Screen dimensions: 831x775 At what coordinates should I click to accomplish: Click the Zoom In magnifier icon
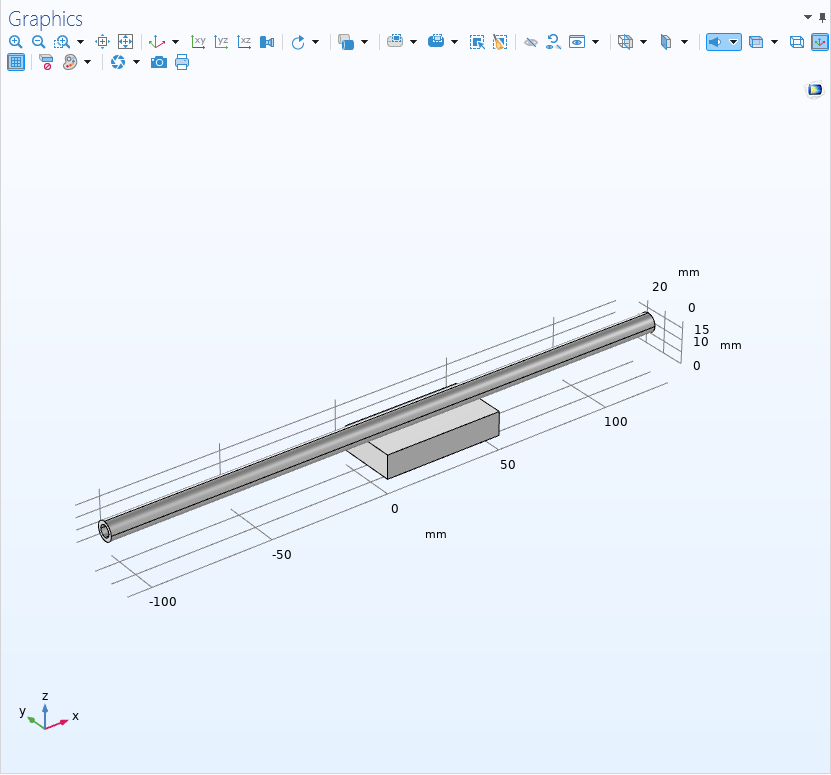tap(15, 42)
